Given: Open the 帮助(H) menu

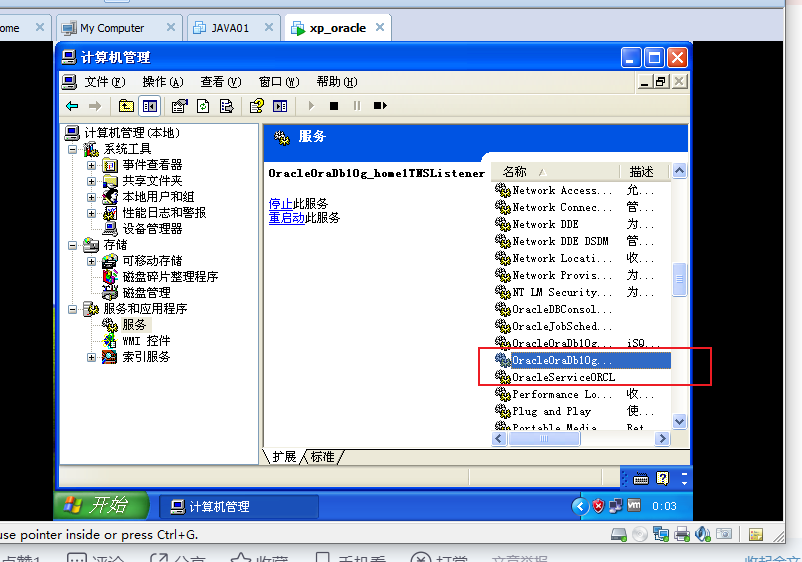Looking at the screenshot, I should pyautogui.click(x=337, y=82).
